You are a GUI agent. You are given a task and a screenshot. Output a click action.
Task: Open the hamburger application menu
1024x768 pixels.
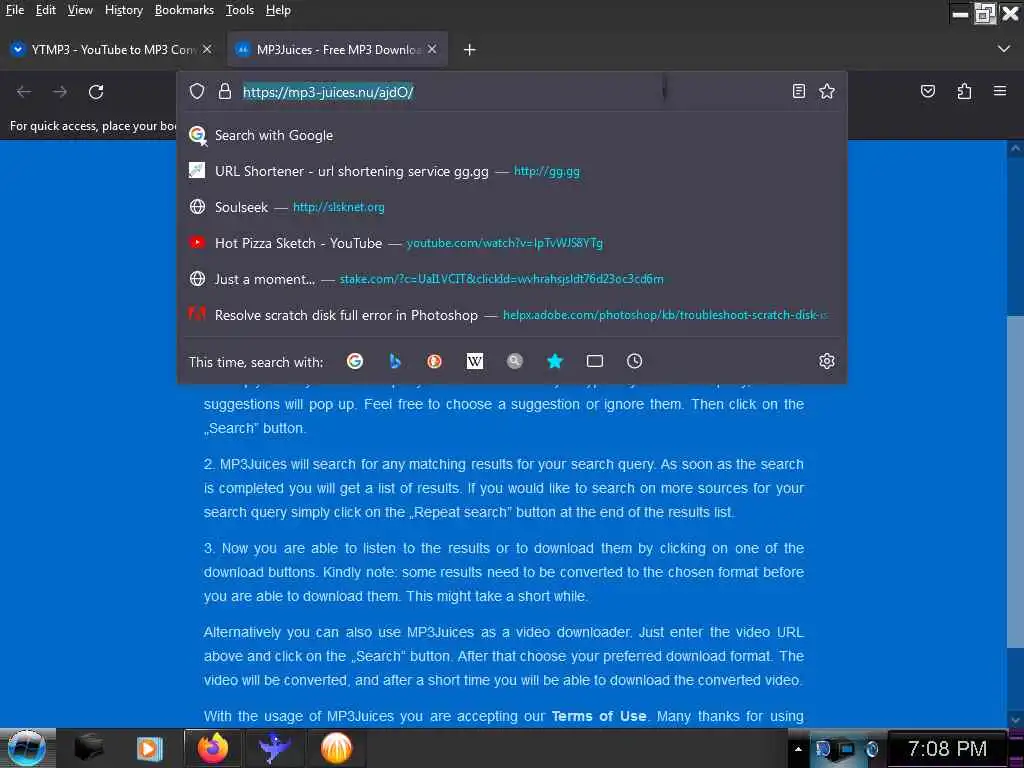1000,91
